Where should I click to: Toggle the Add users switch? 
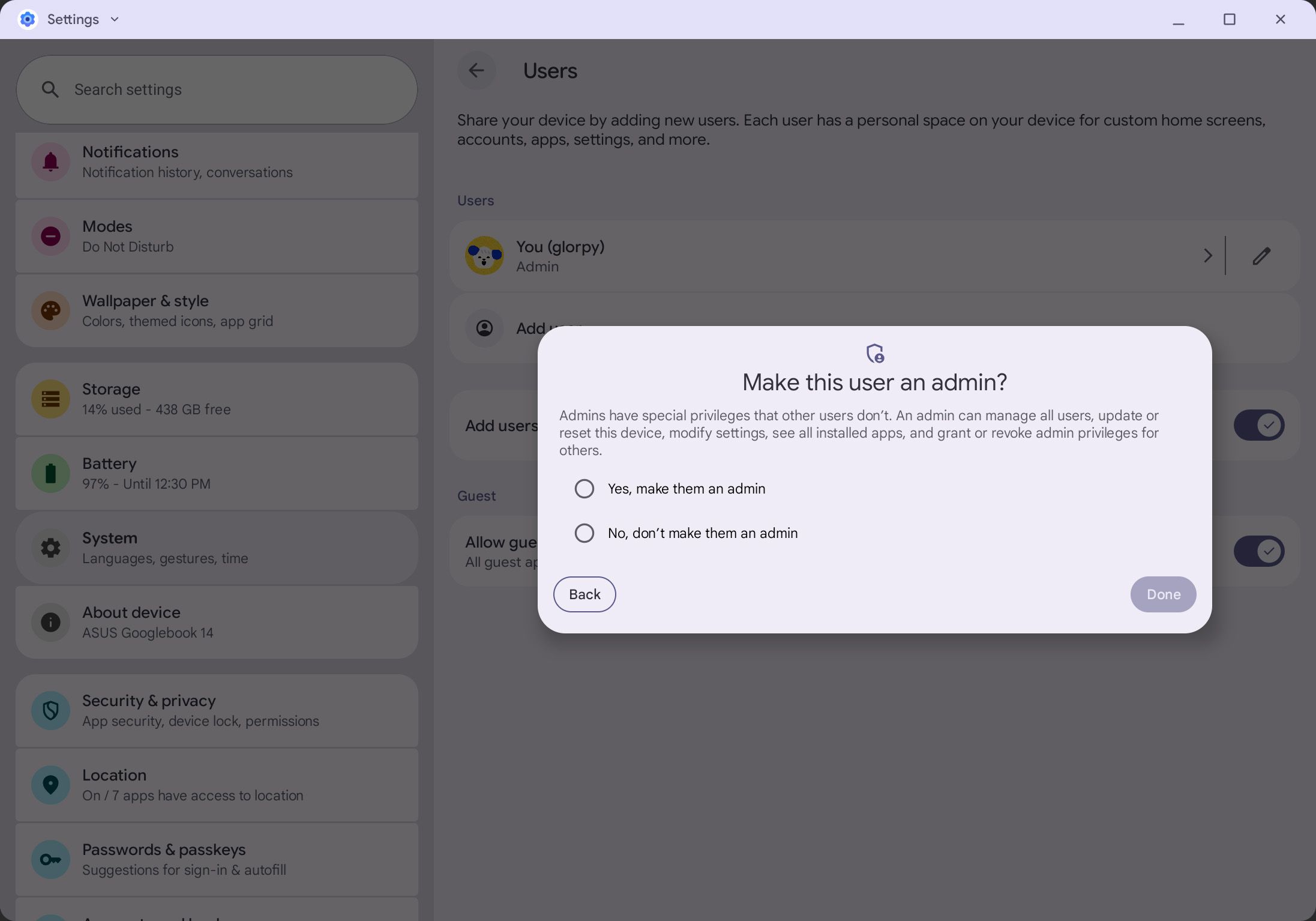[x=1258, y=426]
